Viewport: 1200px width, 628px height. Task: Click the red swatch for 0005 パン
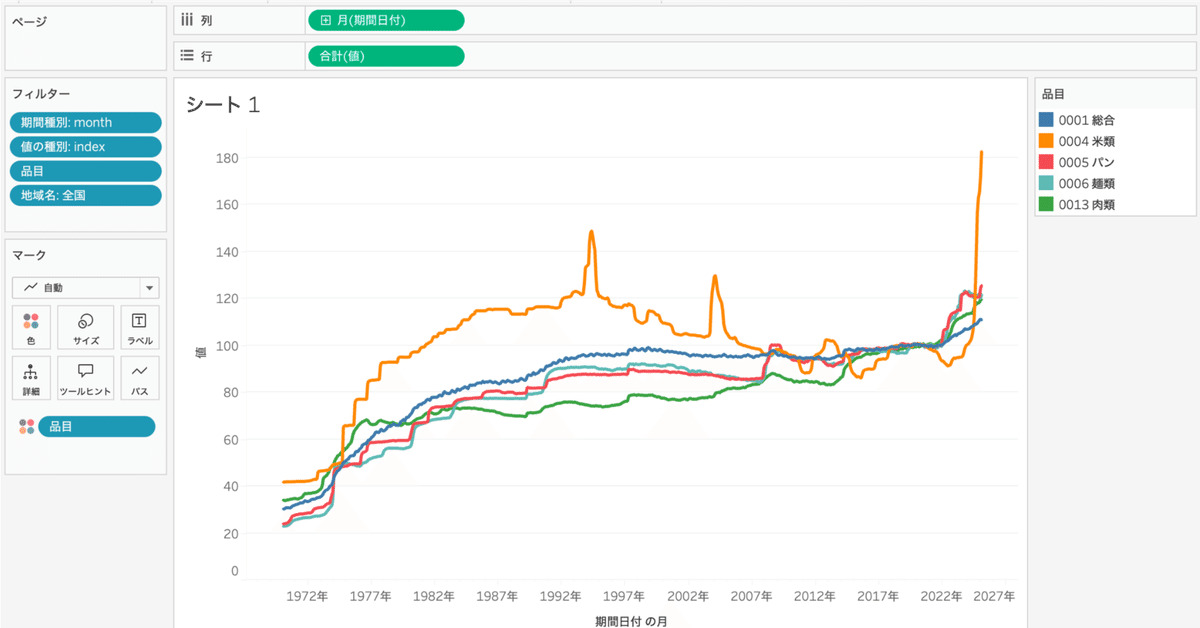click(x=1047, y=162)
